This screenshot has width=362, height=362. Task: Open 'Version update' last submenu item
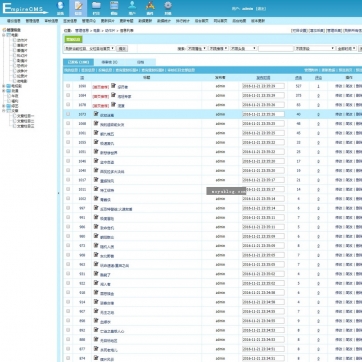tap(258, 21)
